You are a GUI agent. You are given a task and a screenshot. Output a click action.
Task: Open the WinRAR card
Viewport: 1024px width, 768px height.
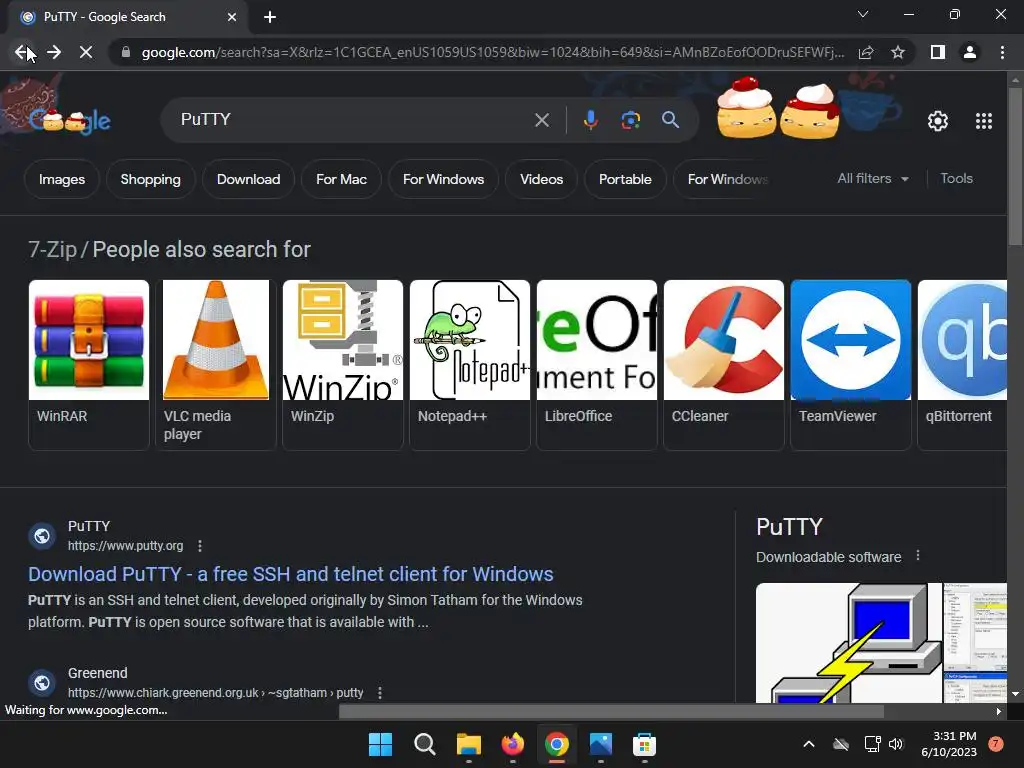click(89, 364)
